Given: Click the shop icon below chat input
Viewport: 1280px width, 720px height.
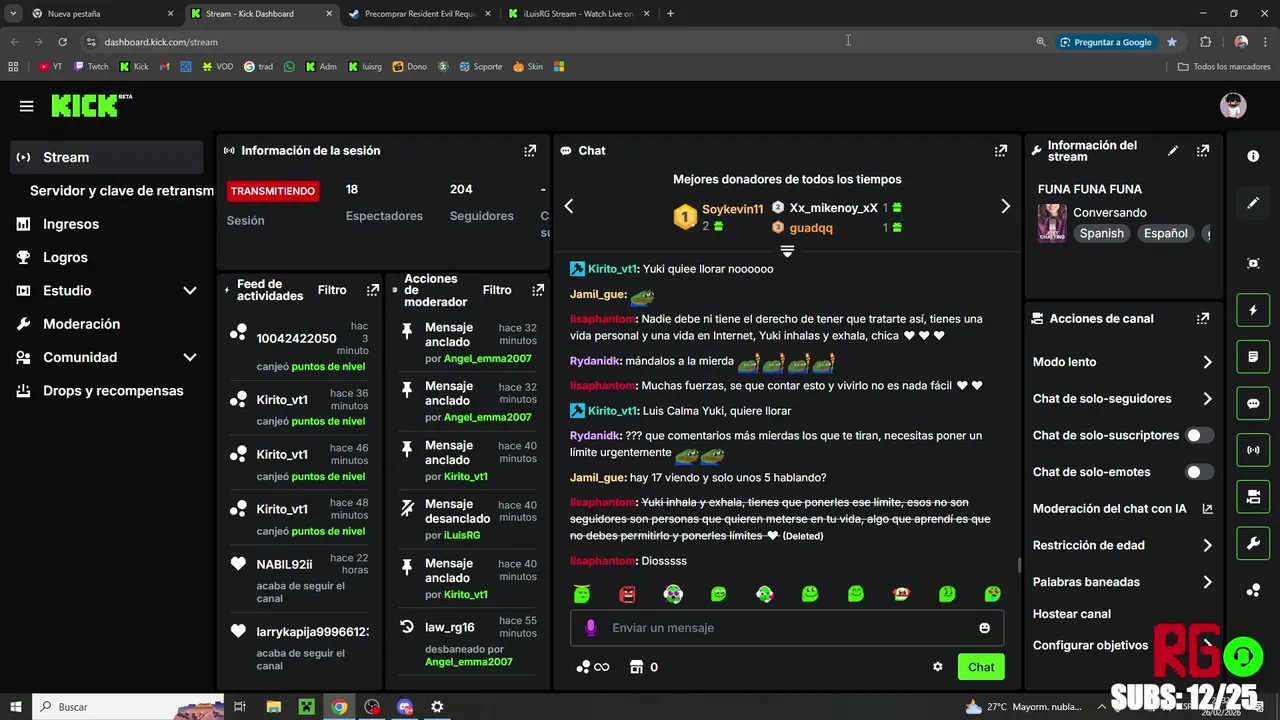Looking at the screenshot, I should [635, 667].
